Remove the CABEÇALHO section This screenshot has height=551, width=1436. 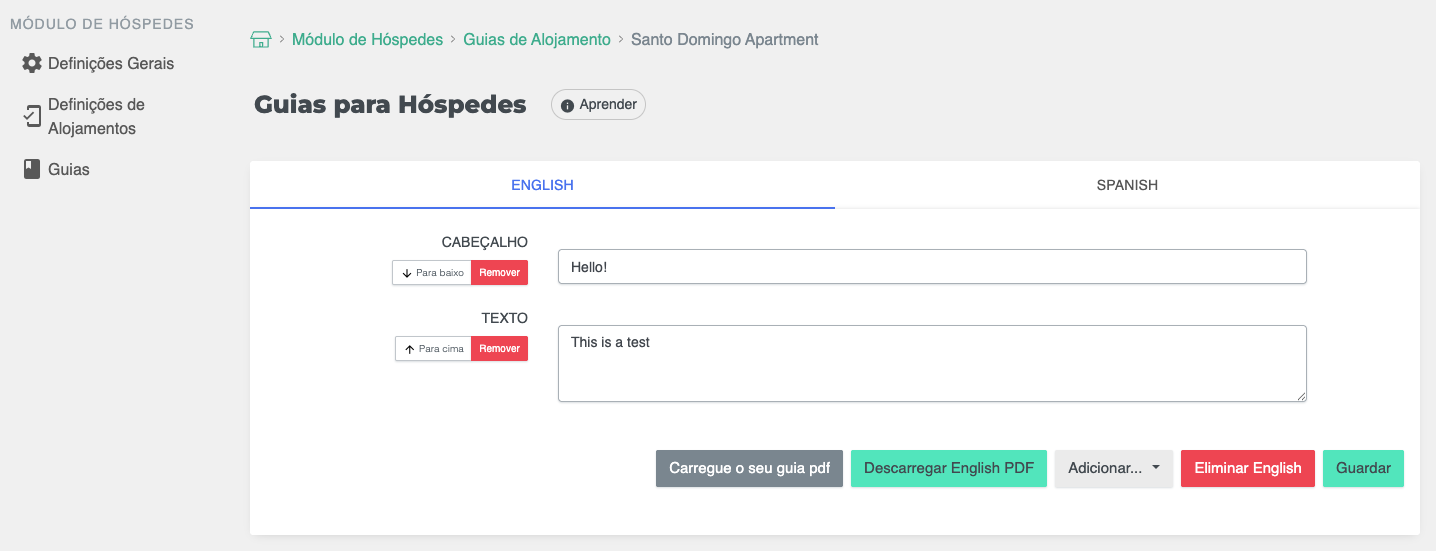pyautogui.click(x=499, y=273)
